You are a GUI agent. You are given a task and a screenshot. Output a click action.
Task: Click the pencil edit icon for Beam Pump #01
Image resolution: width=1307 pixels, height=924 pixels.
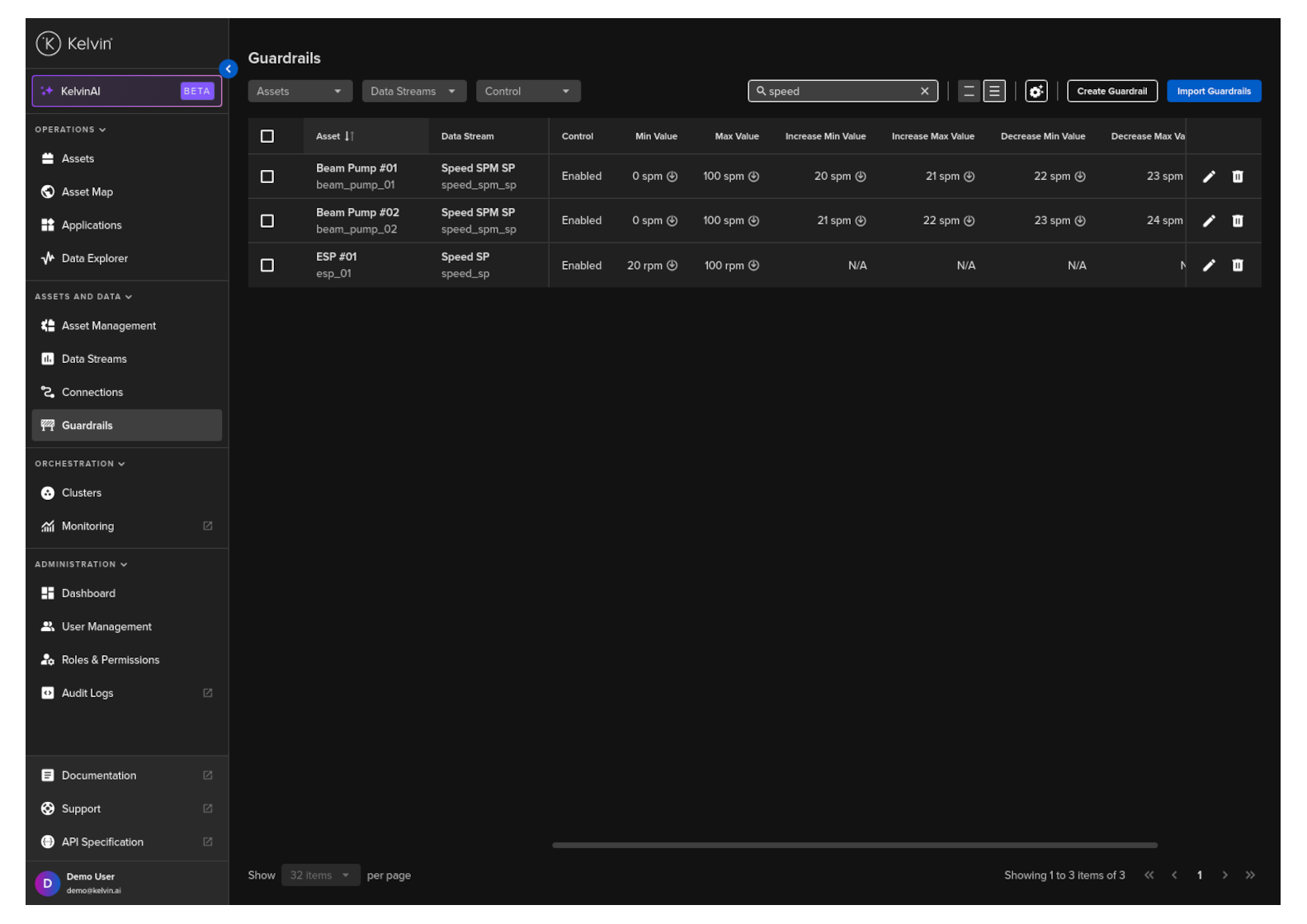(1208, 177)
